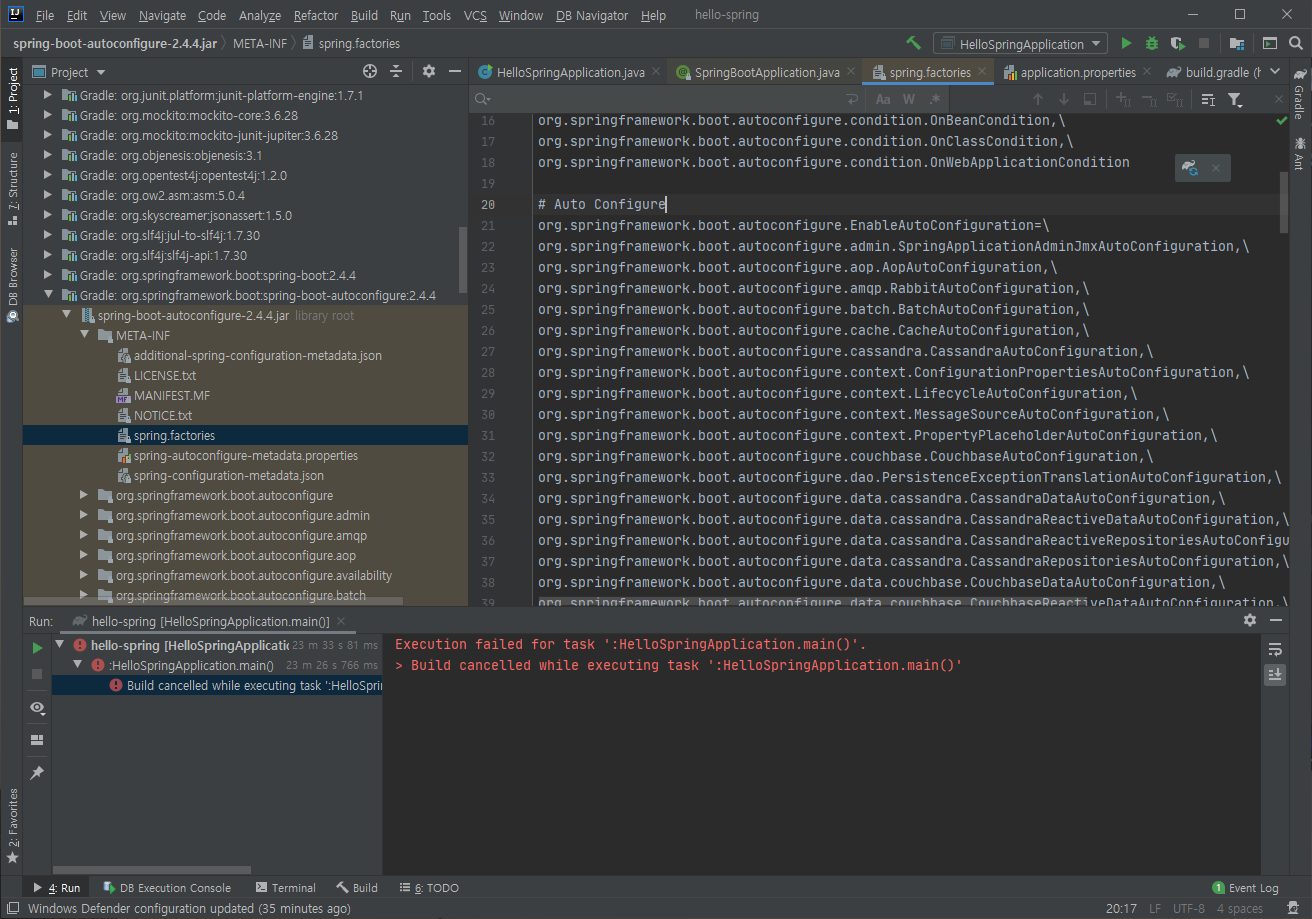Open Build tool window
Viewport: 1312px width, 919px height.
357,887
